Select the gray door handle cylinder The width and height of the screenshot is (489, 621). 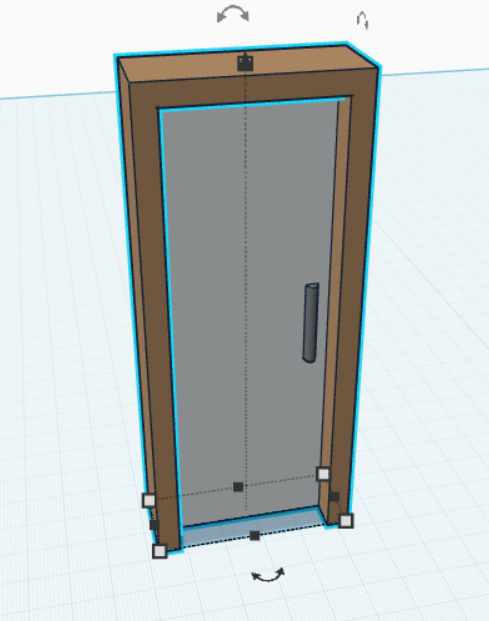pyautogui.click(x=311, y=322)
